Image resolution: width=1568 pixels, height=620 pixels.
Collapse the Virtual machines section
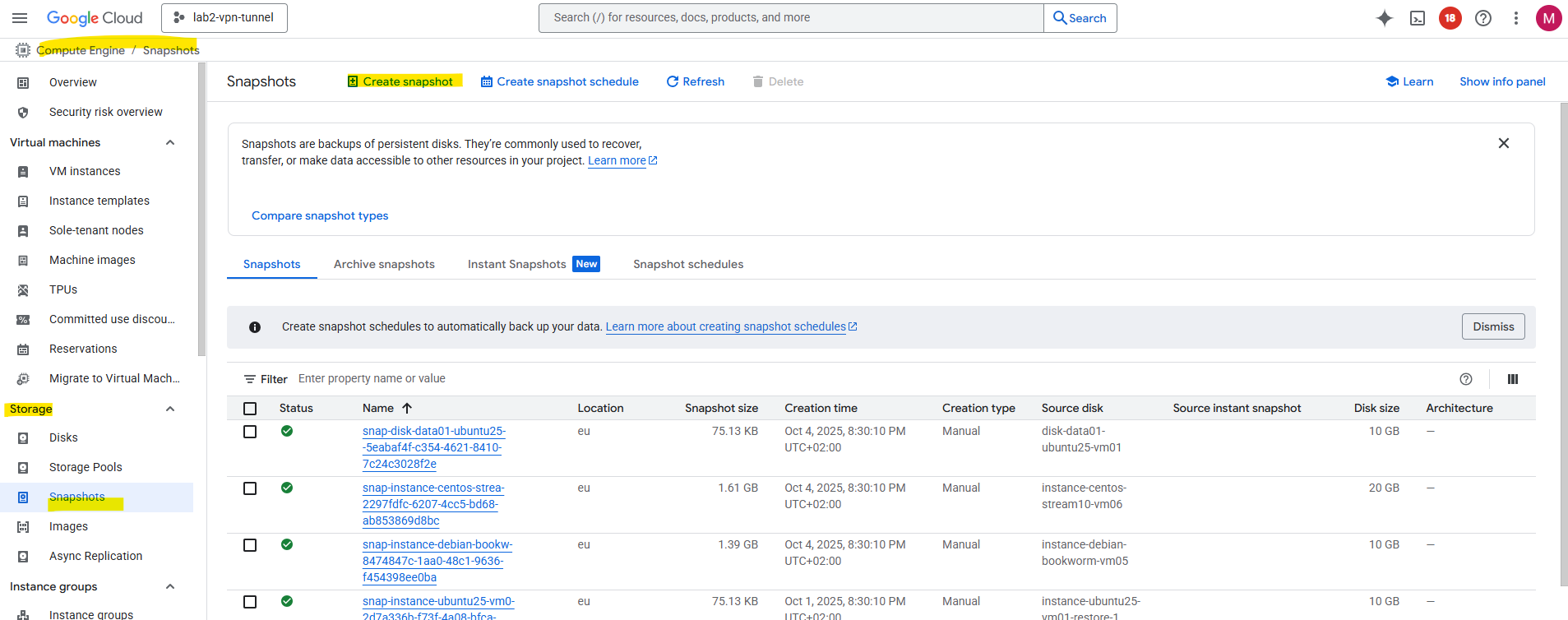click(170, 143)
